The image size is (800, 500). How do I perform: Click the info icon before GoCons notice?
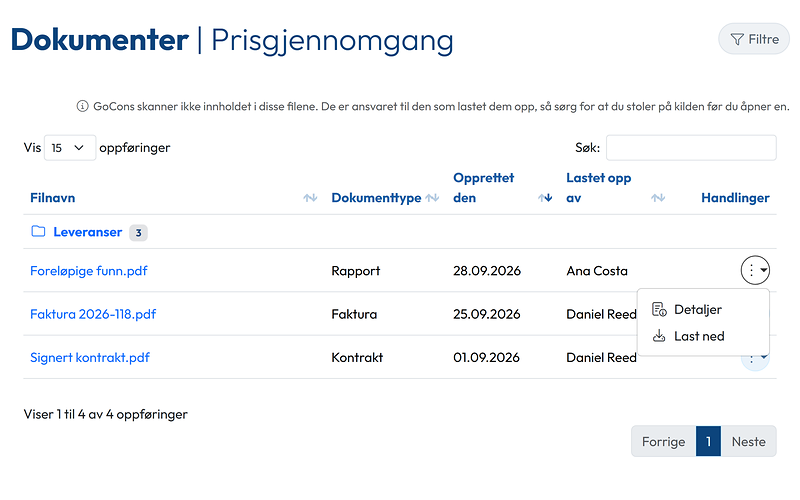(82, 106)
